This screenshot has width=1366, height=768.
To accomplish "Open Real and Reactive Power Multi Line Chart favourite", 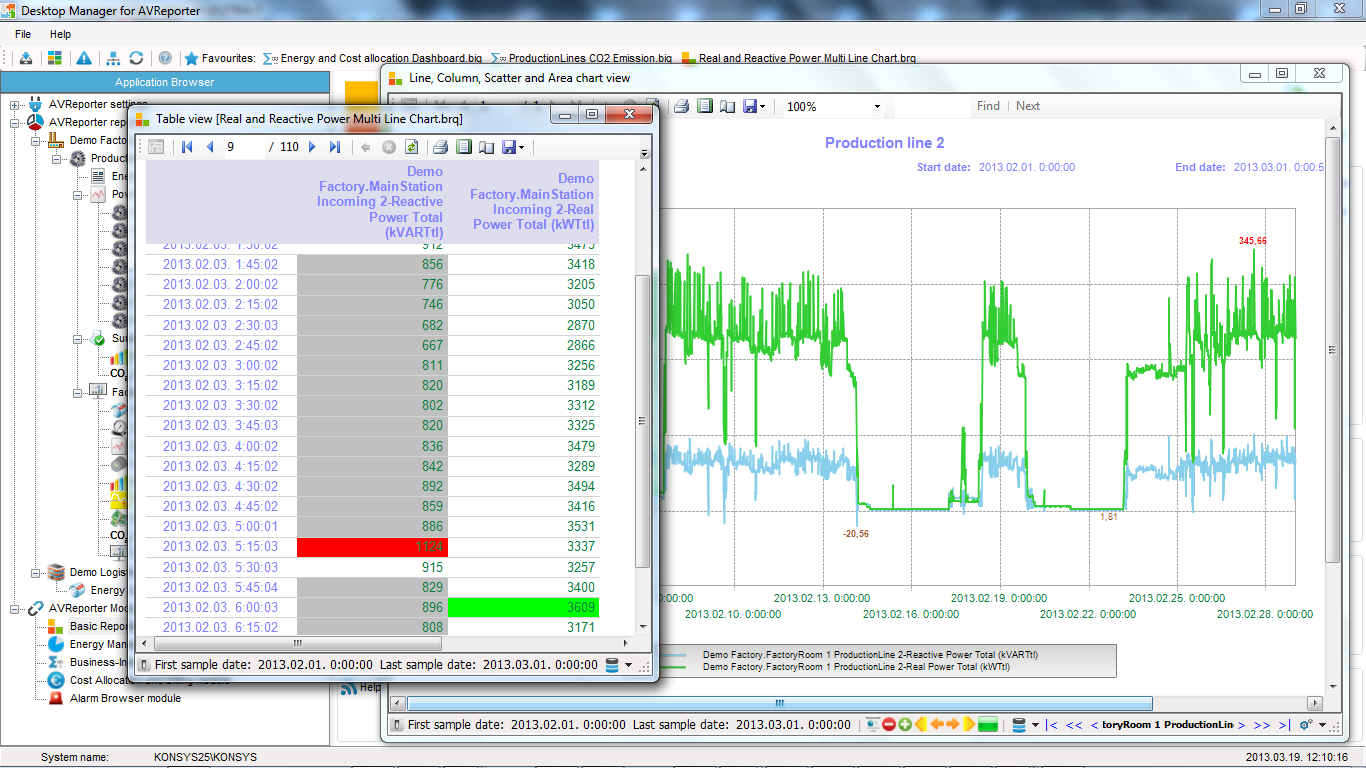I will point(799,58).
